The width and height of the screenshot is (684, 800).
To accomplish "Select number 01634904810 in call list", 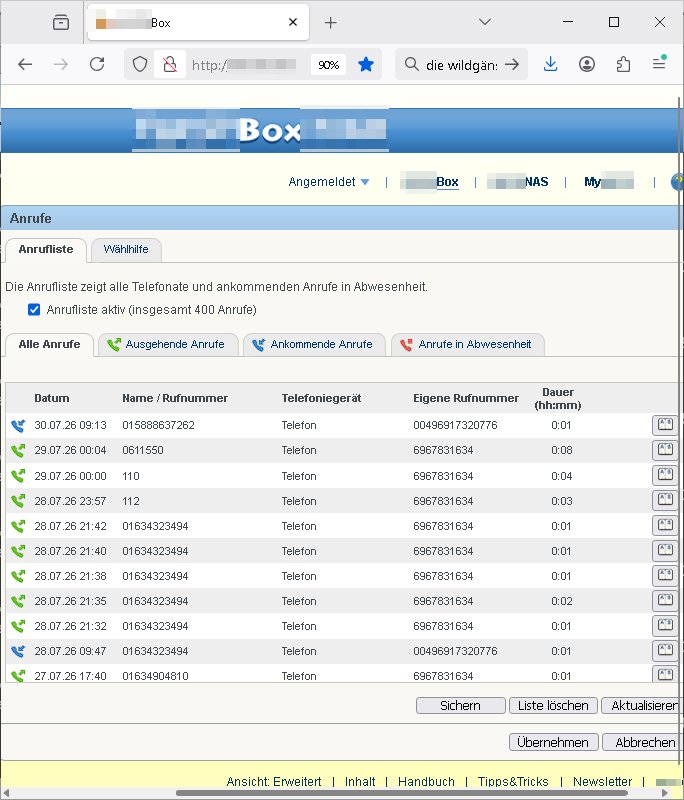I will click(x=156, y=676).
